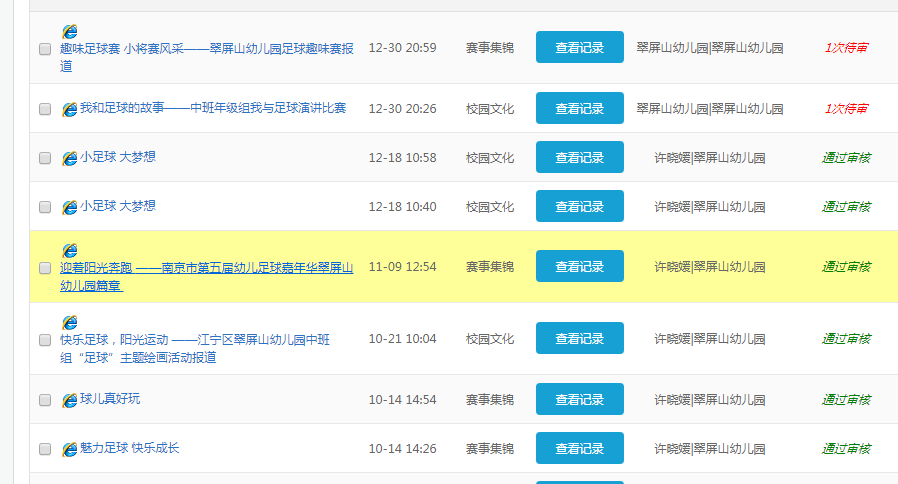Screen dimensions: 898x484
Task: Click IE icon beside 球儿真好玩 title
Action: (x=69, y=400)
